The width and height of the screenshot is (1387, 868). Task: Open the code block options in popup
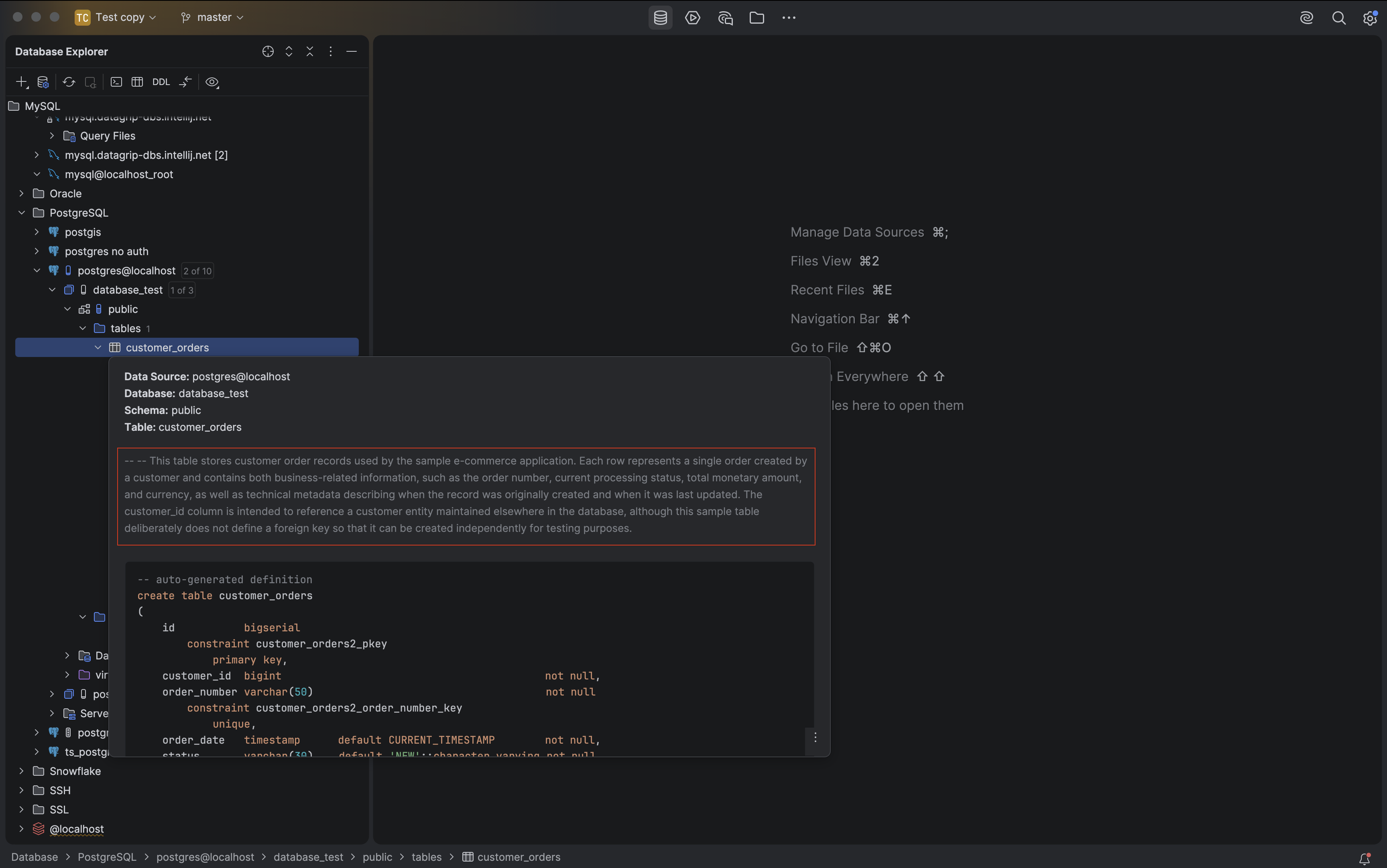815,738
